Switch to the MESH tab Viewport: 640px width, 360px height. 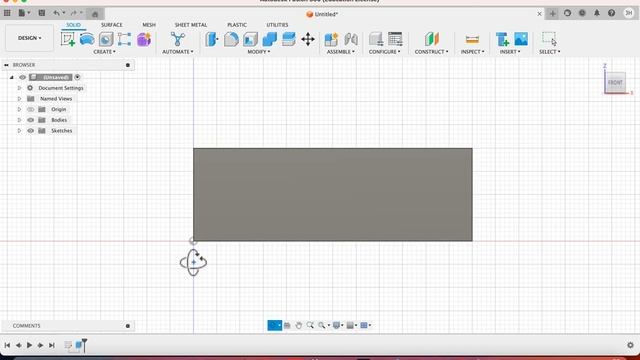point(149,25)
